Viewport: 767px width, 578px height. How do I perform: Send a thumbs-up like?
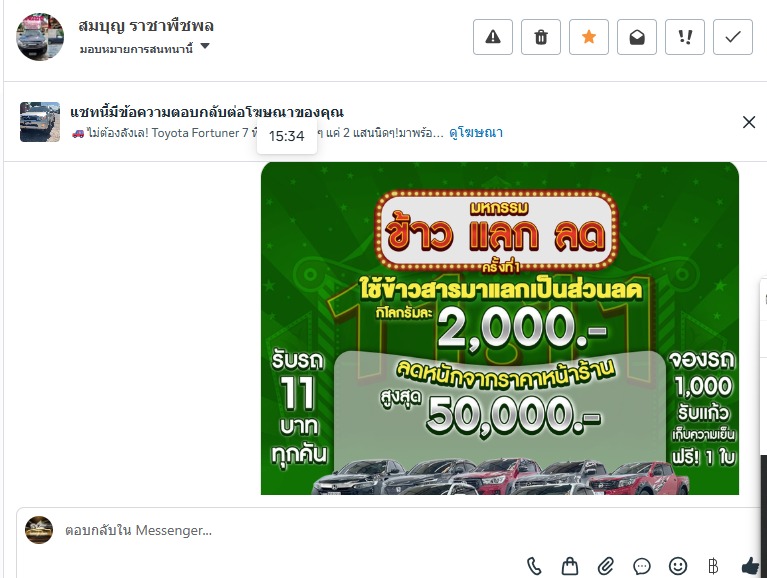(x=750, y=566)
